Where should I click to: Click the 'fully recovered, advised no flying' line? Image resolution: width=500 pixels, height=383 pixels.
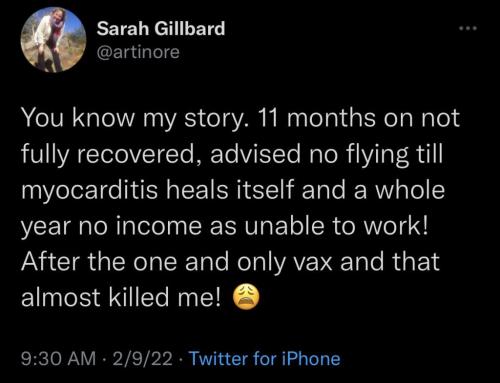[232, 155]
